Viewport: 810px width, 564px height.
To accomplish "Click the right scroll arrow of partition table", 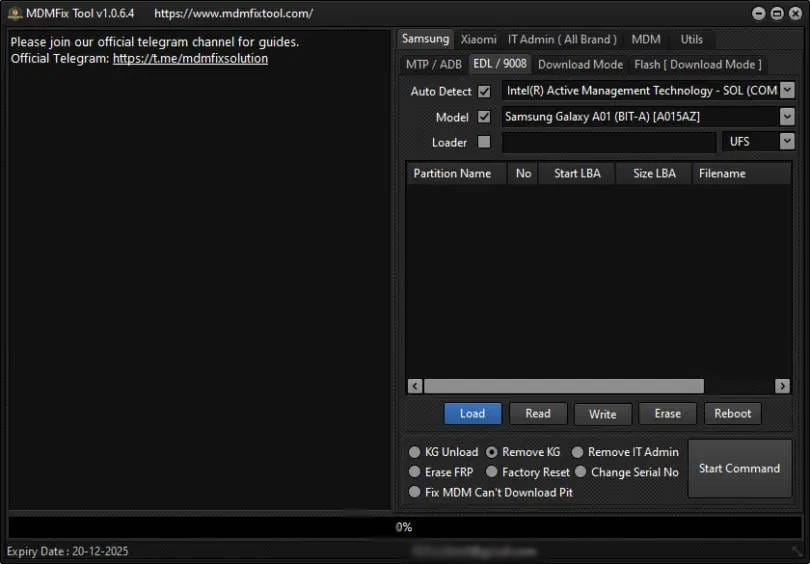I will tap(783, 386).
